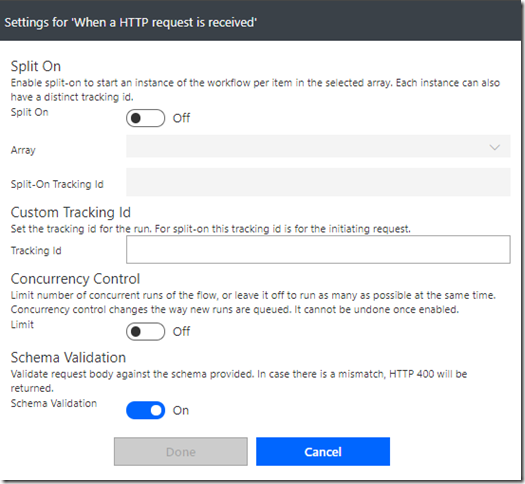
Task: Click the On label beside Schema Validation
Action: pos(181,411)
